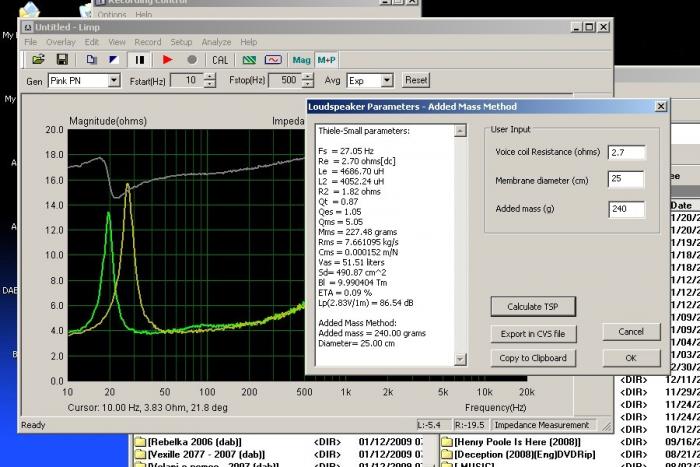The image size is (700, 467).
Task: Open the Overlay menu
Action: coord(60,42)
